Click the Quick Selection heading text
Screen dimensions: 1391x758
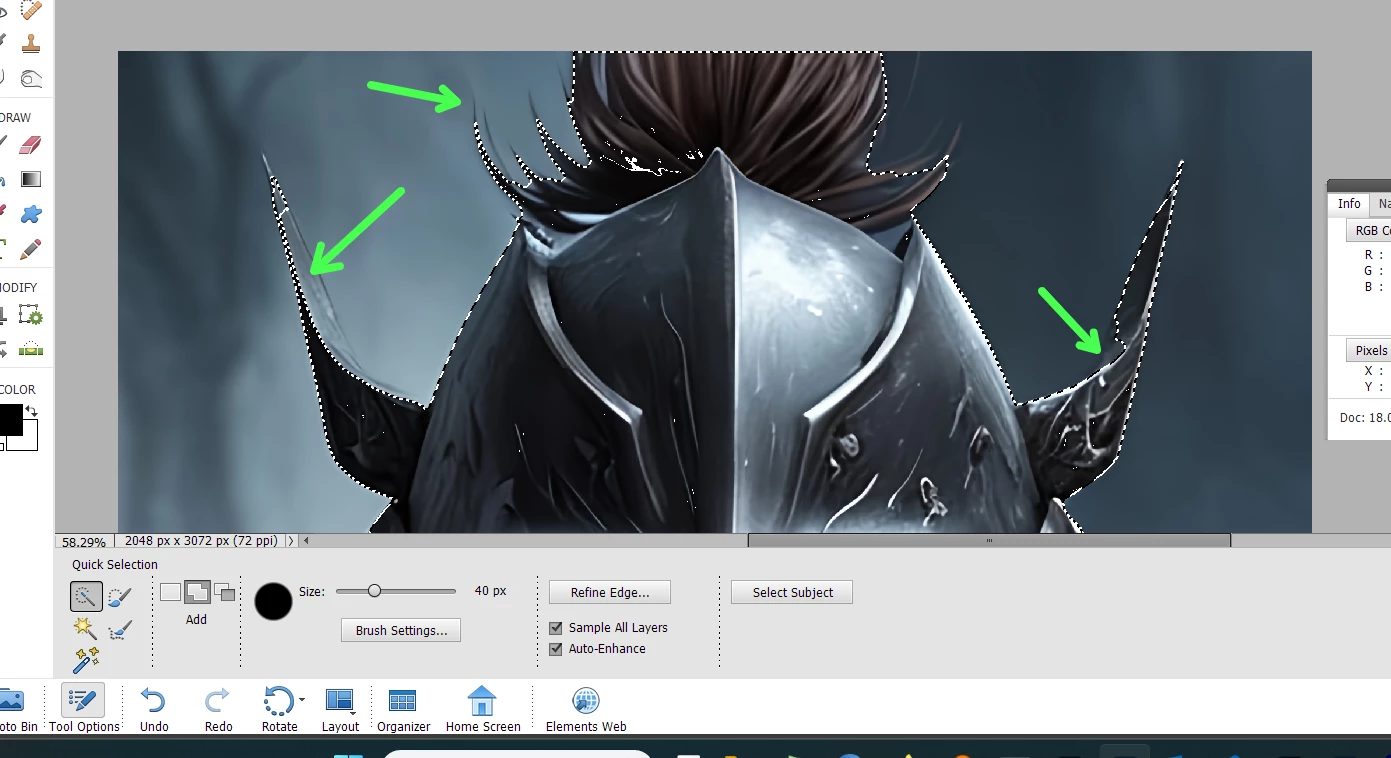point(115,565)
